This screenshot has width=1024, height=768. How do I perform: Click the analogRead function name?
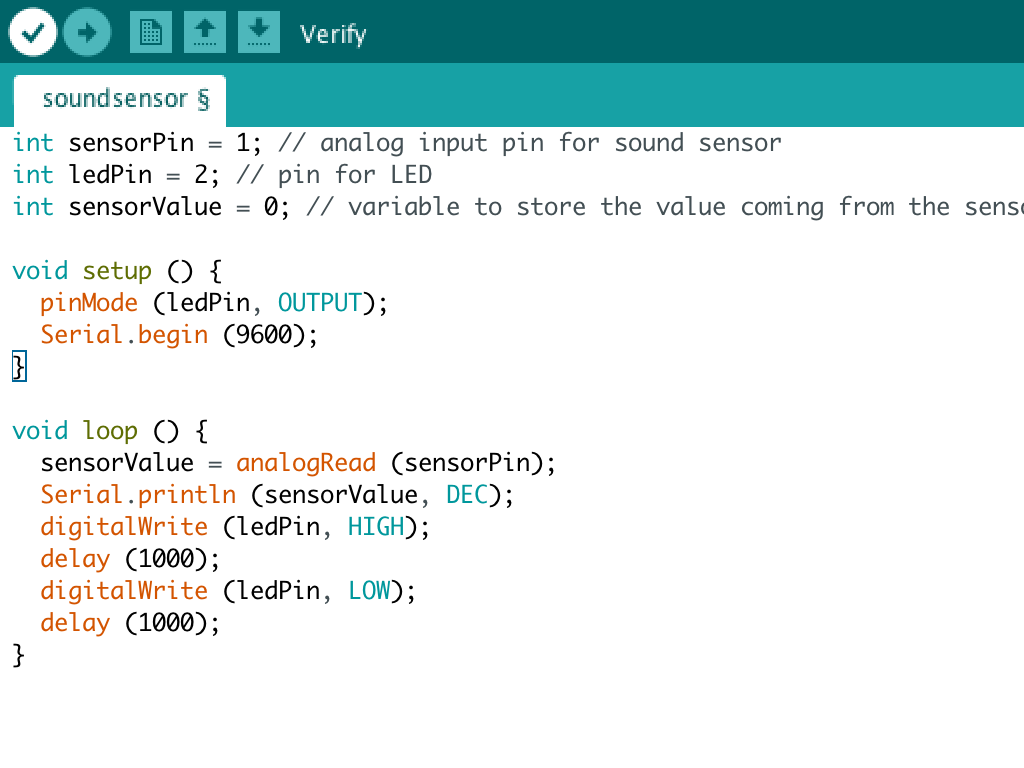[x=306, y=463]
